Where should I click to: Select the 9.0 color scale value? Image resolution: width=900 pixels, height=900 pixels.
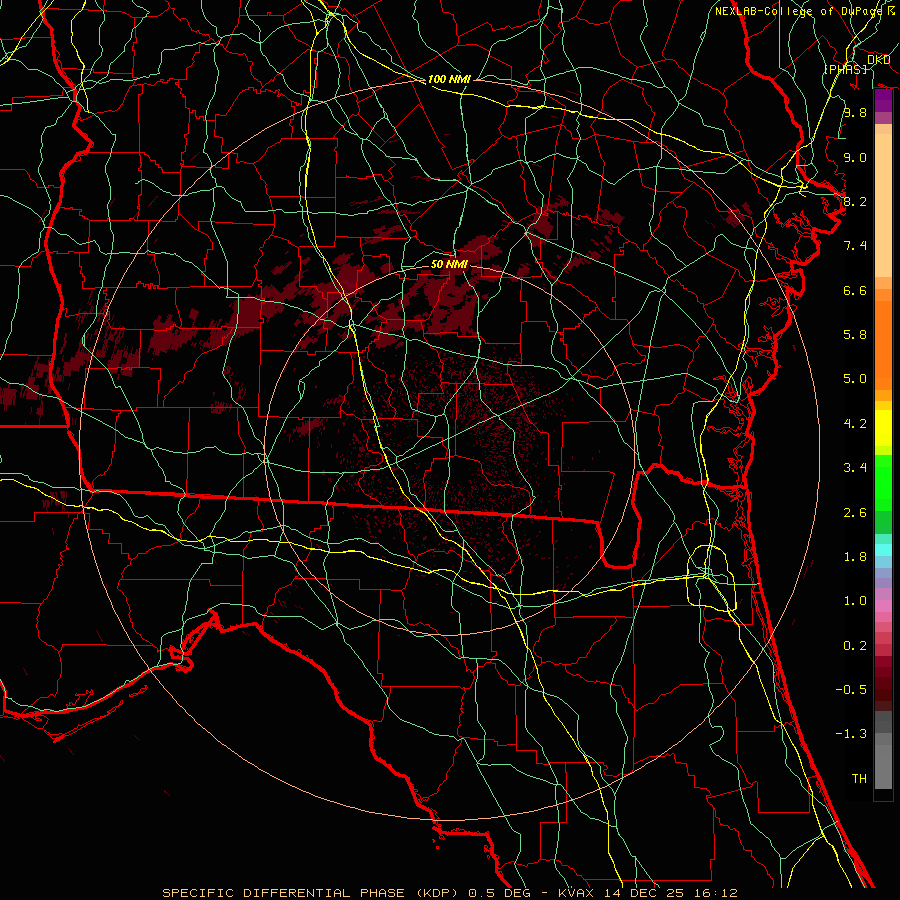point(855,157)
